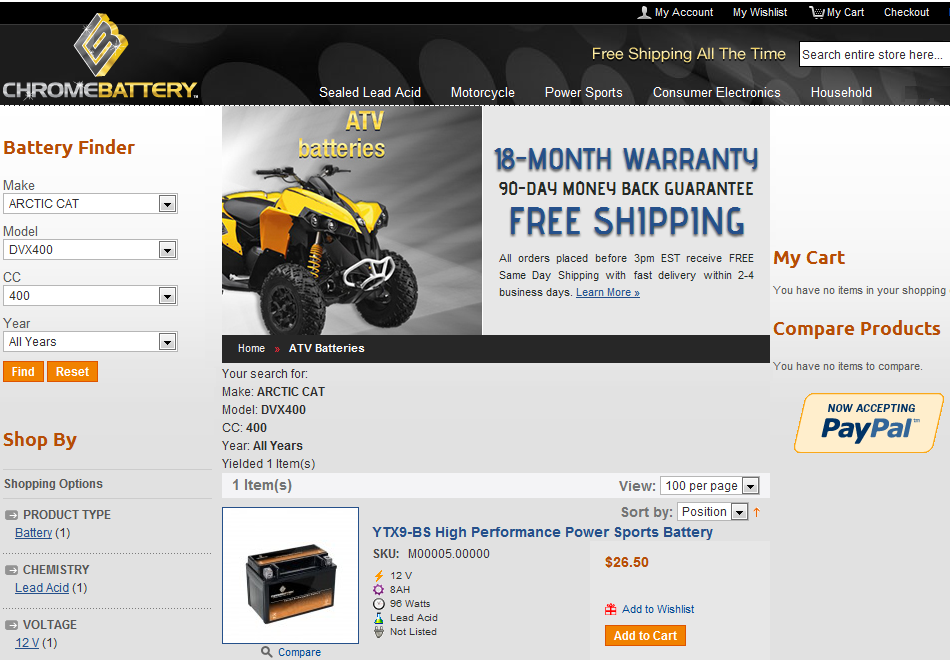
Task: Click the ChromeBattery logo
Action: pos(101,57)
